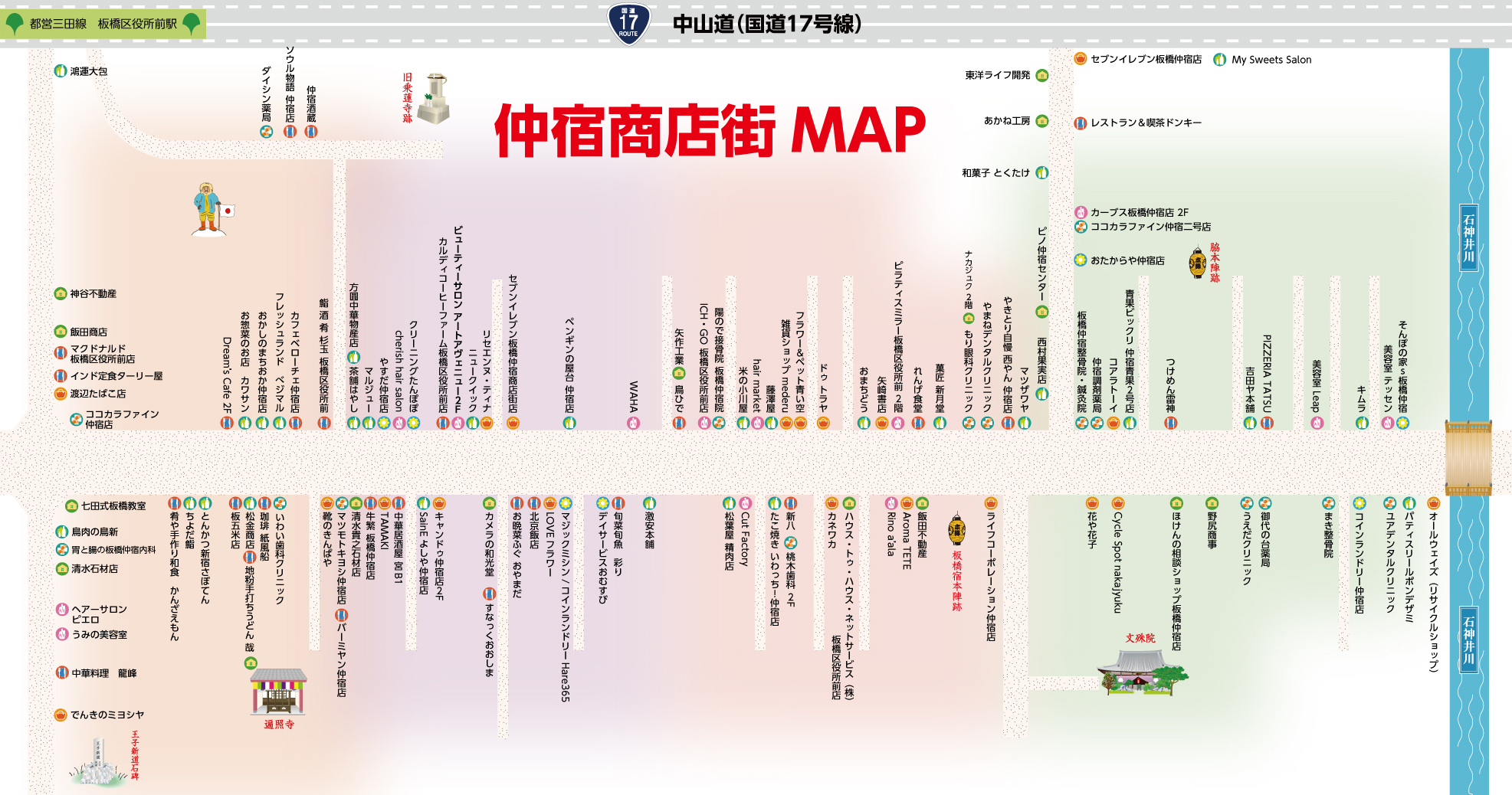Select the icon beside レストラン&喫茶ドンキー

[x=1081, y=123]
